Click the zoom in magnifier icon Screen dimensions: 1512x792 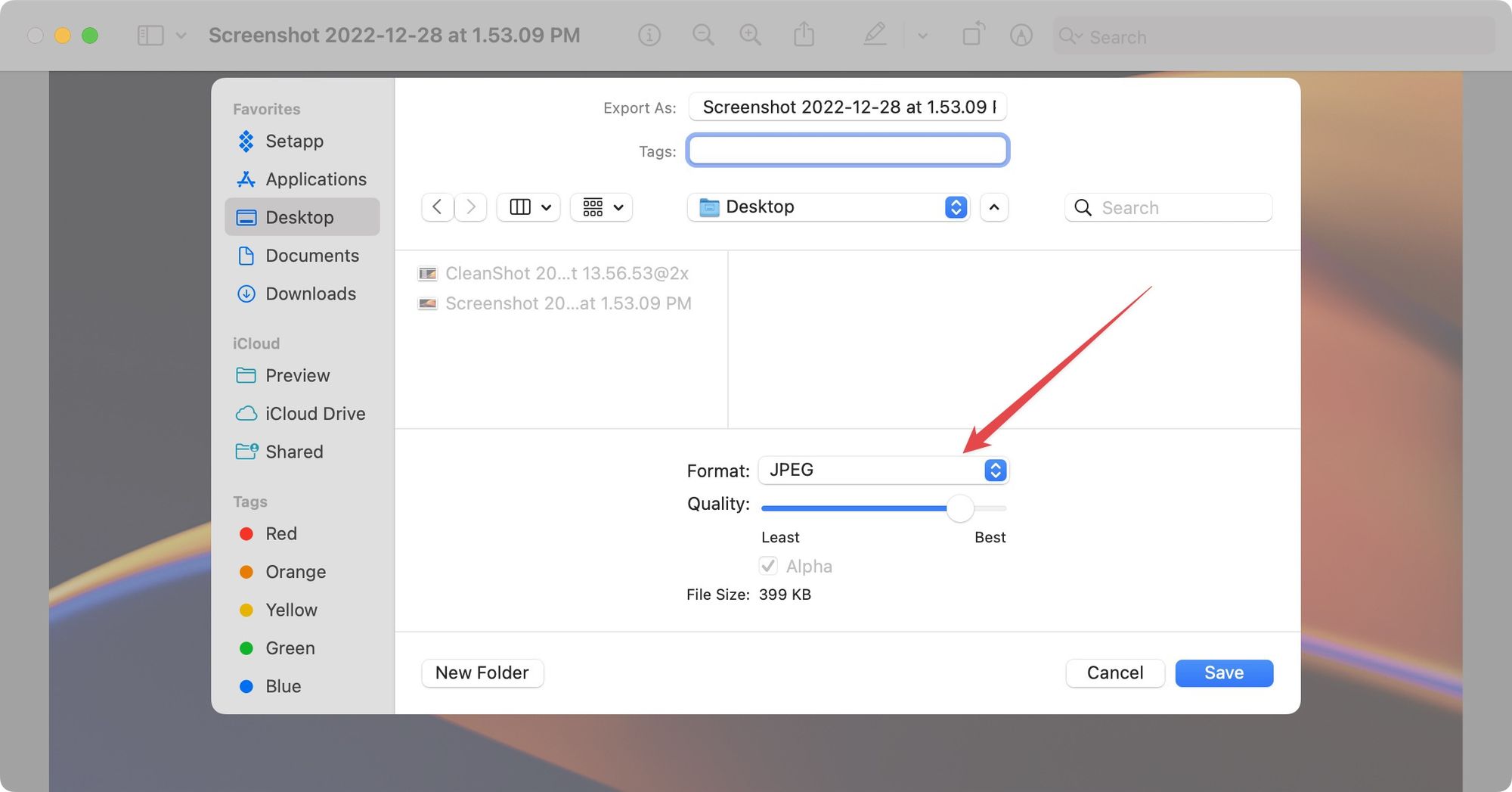[x=750, y=36]
